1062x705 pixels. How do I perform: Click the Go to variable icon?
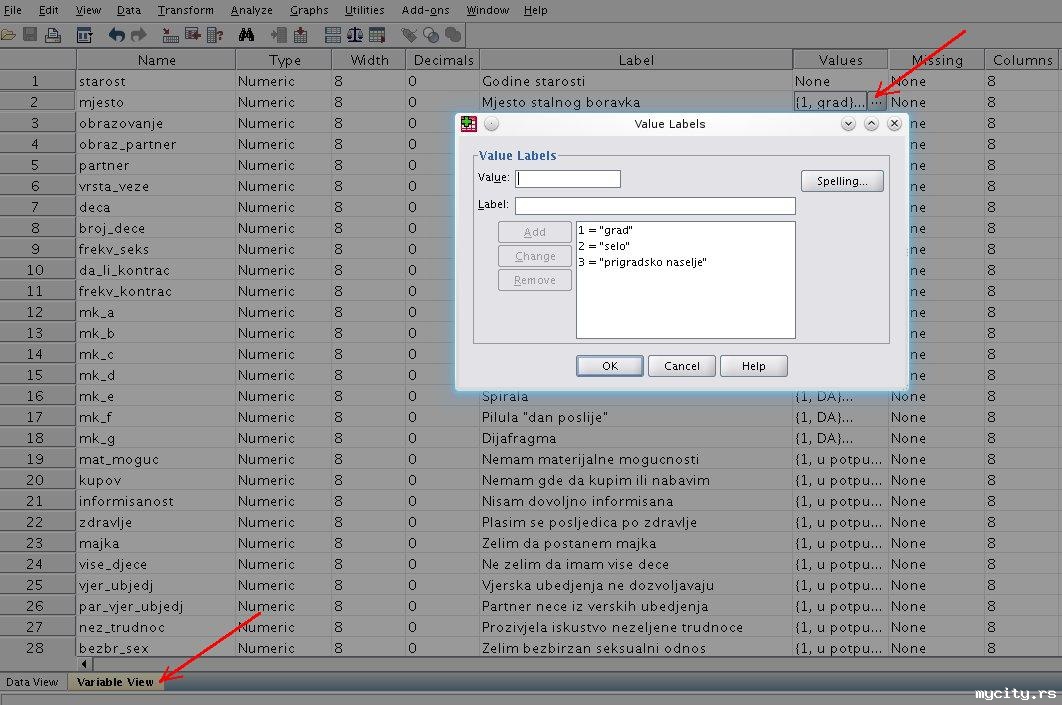(193, 35)
